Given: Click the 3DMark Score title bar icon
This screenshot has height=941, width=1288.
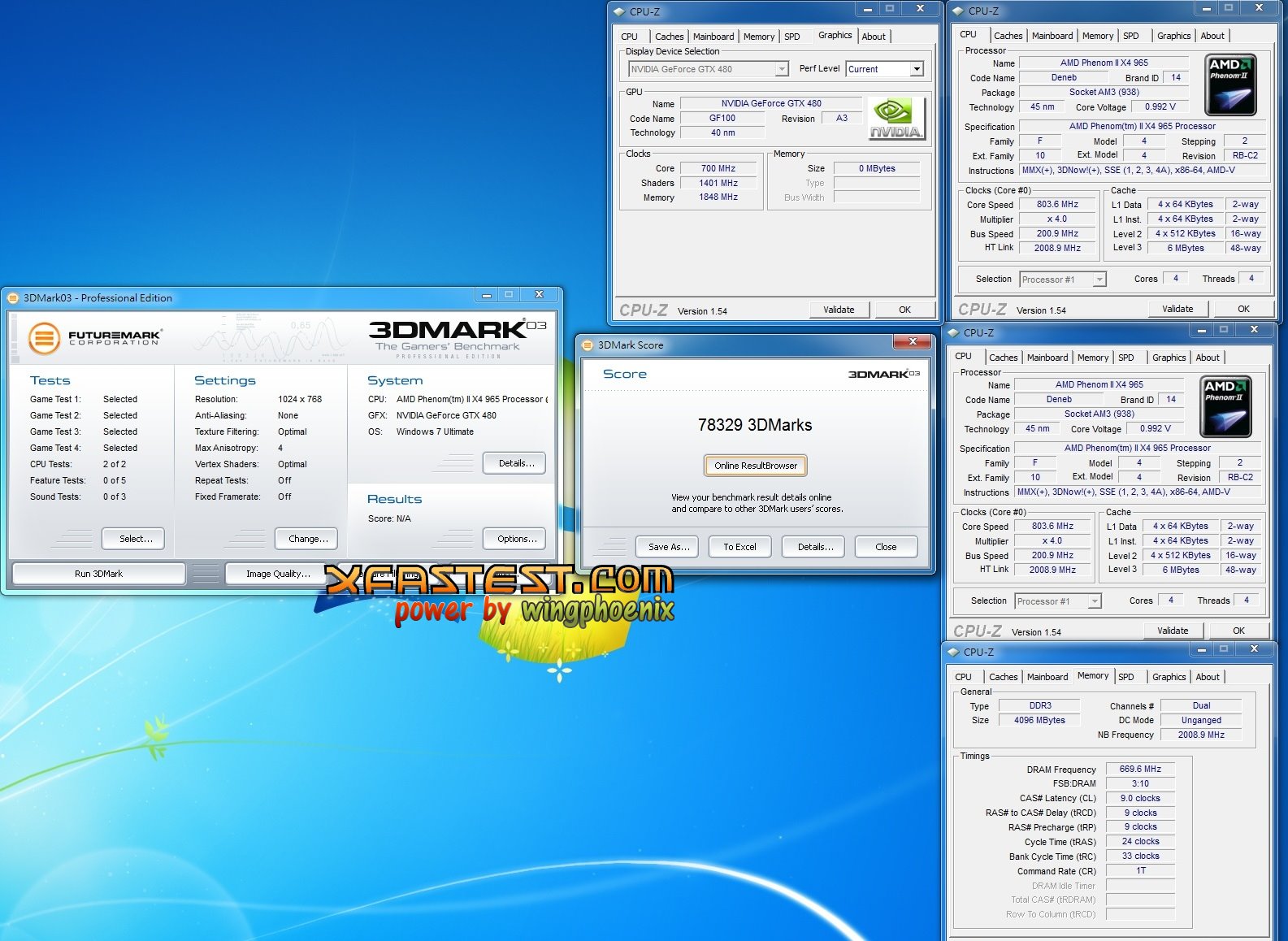Looking at the screenshot, I should coord(588,345).
